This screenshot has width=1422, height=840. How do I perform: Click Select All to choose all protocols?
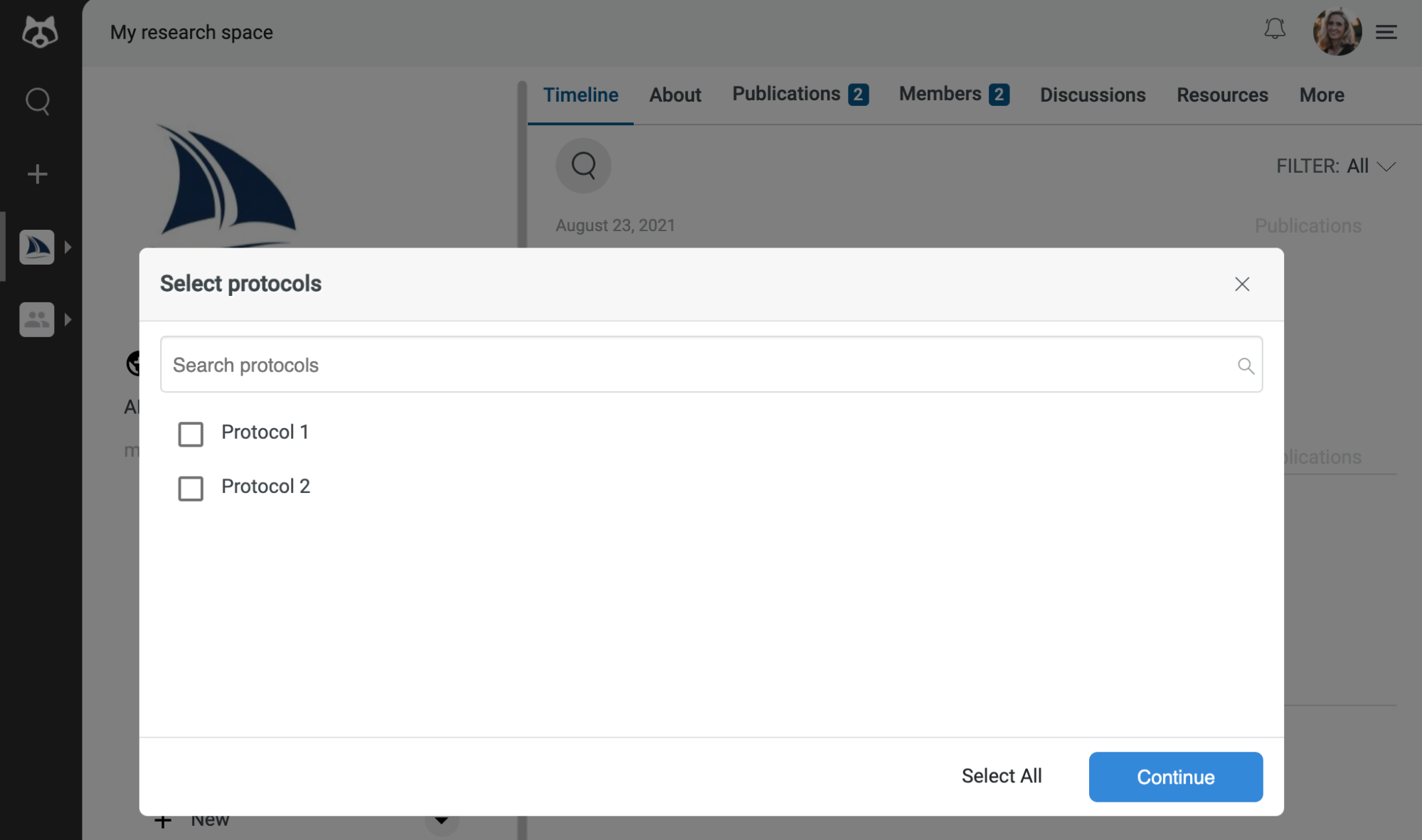click(x=1001, y=776)
